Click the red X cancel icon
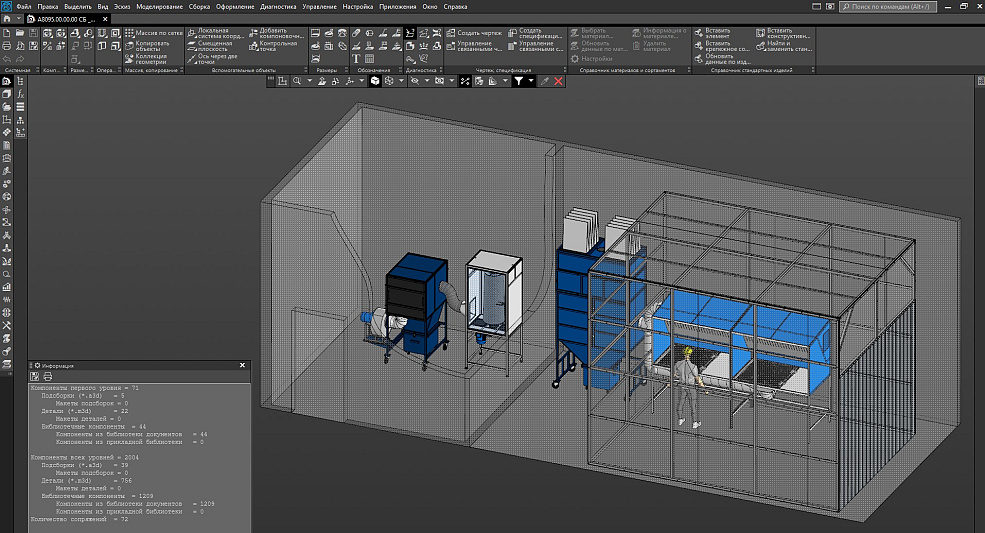The width and height of the screenshot is (985, 533). (x=558, y=81)
